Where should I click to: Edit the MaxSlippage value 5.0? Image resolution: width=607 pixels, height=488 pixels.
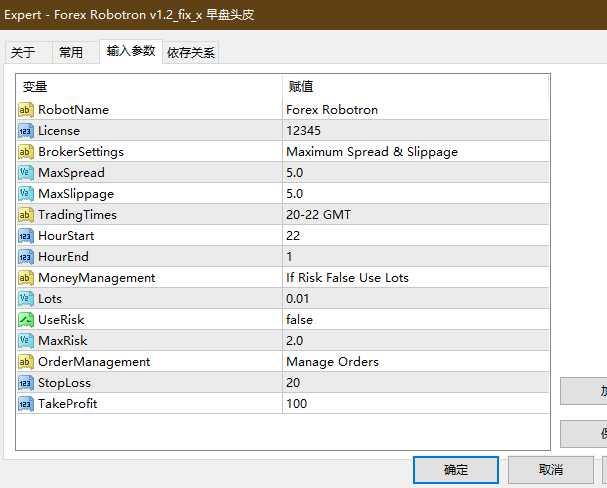295,193
